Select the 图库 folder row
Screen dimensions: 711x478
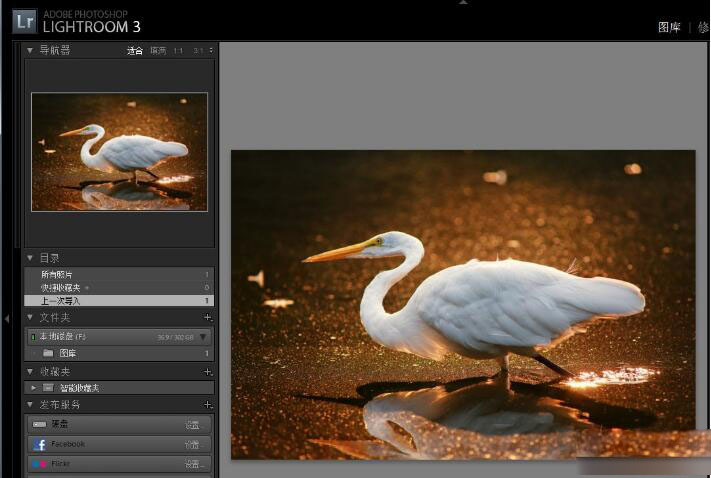119,353
